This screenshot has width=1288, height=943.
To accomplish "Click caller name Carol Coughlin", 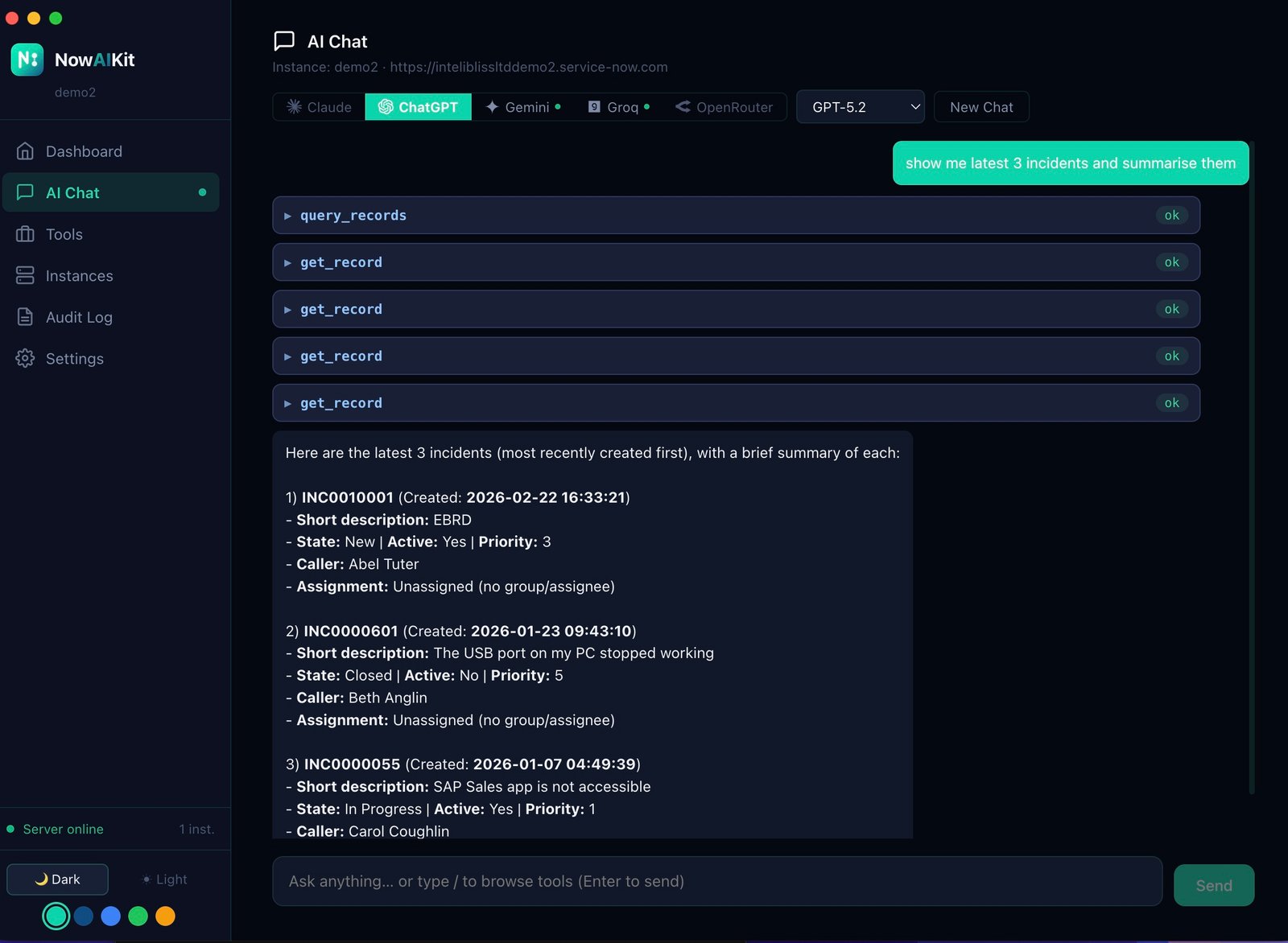I will tap(398, 831).
